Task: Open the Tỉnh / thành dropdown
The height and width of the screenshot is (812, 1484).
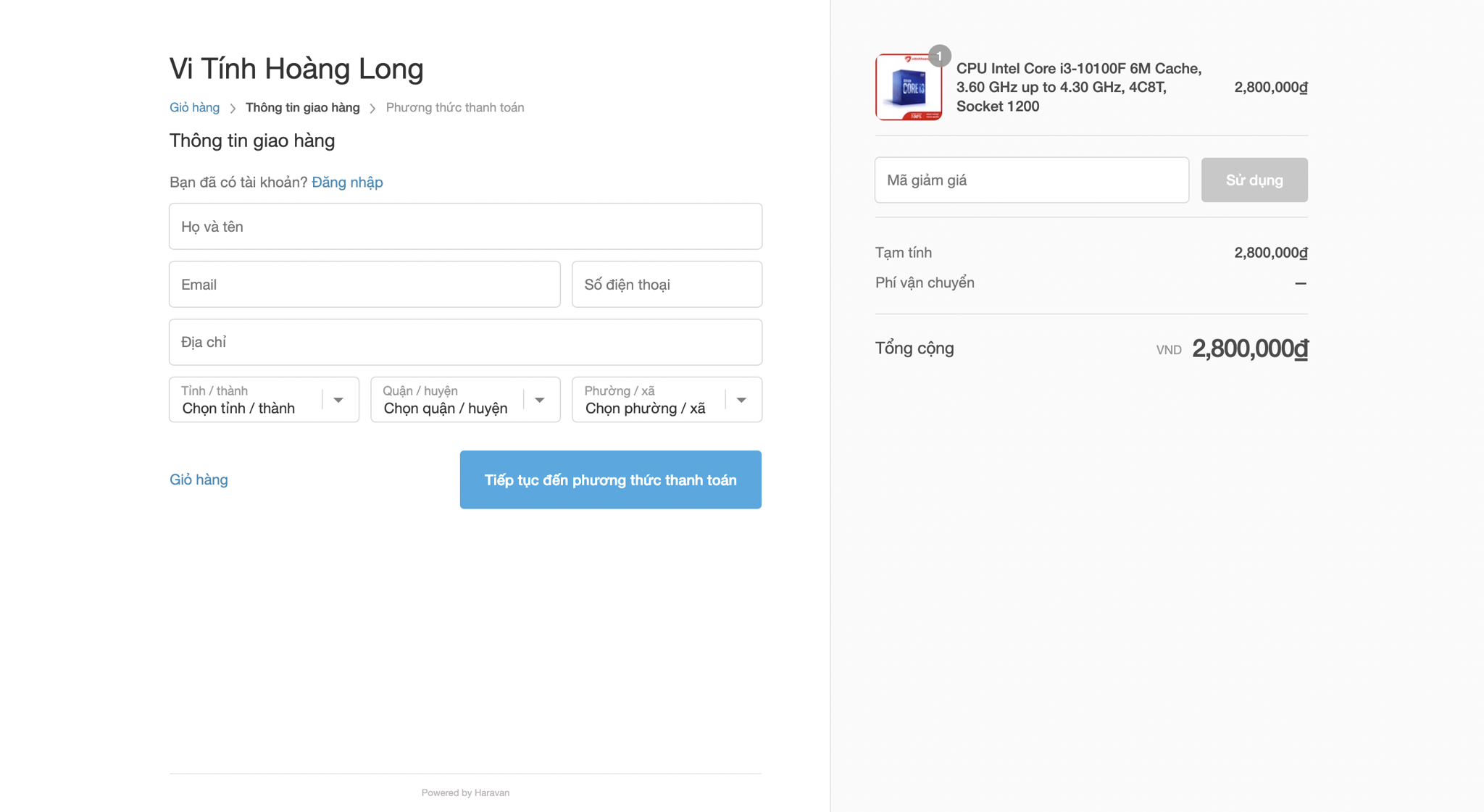Action: [x=264, y=399]
